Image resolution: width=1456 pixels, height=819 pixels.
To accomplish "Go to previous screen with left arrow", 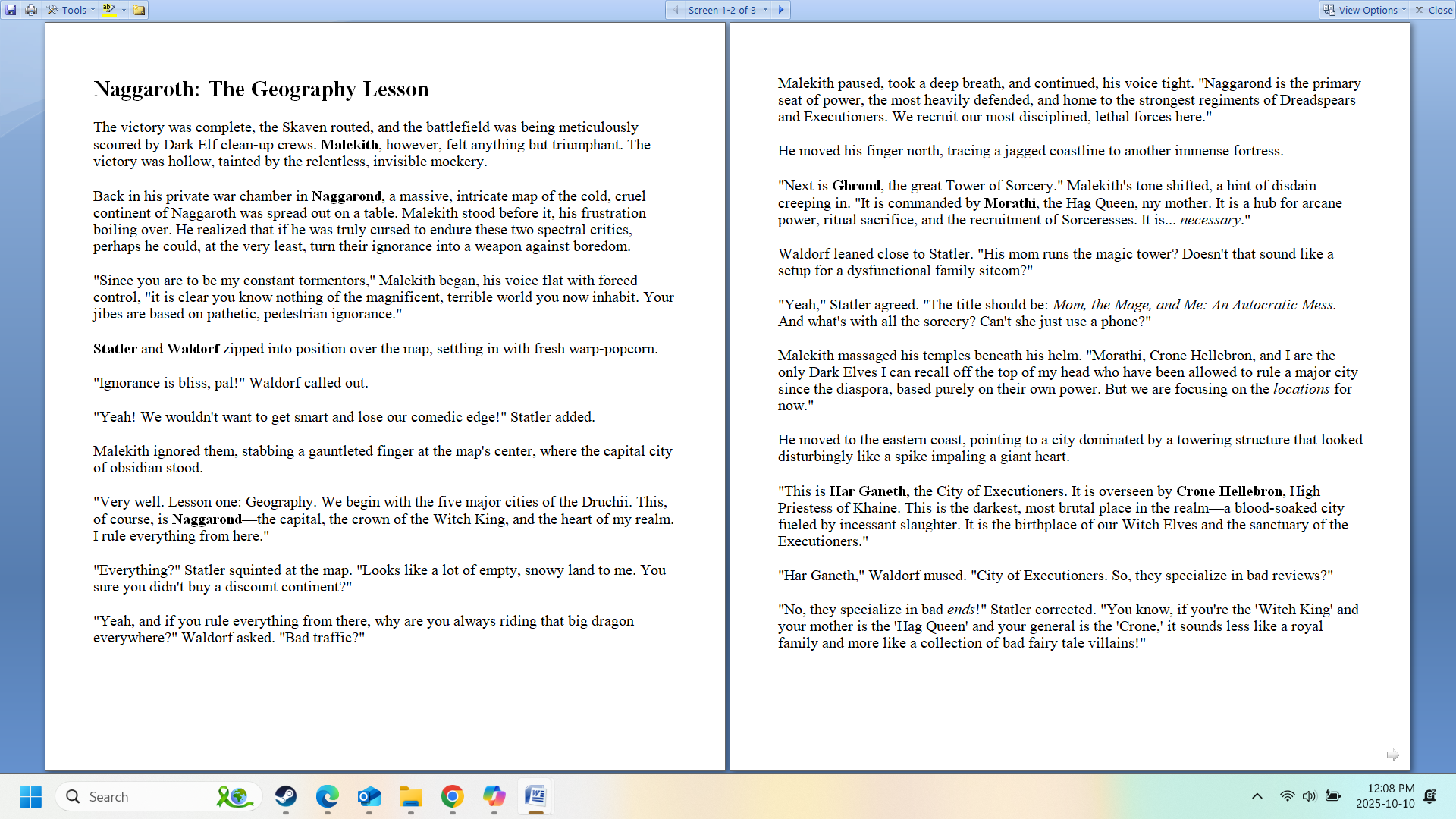I will tap(675, 10).
